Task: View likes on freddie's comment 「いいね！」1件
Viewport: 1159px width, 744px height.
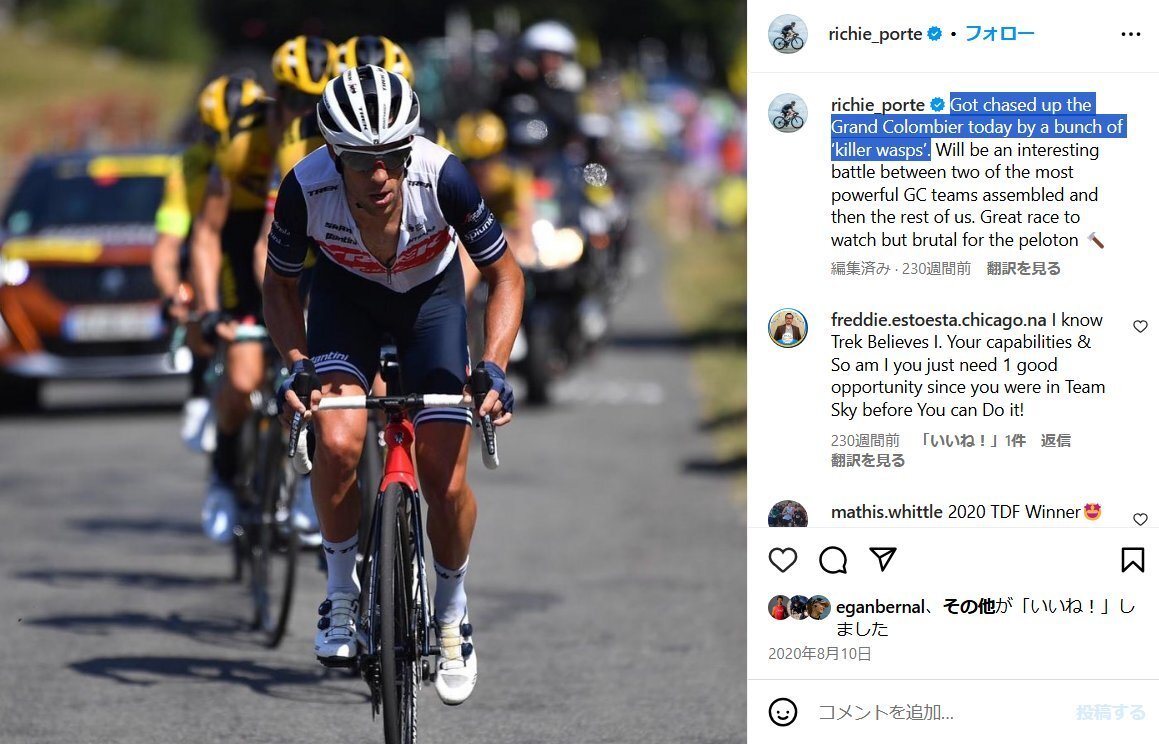Action: 971,440
